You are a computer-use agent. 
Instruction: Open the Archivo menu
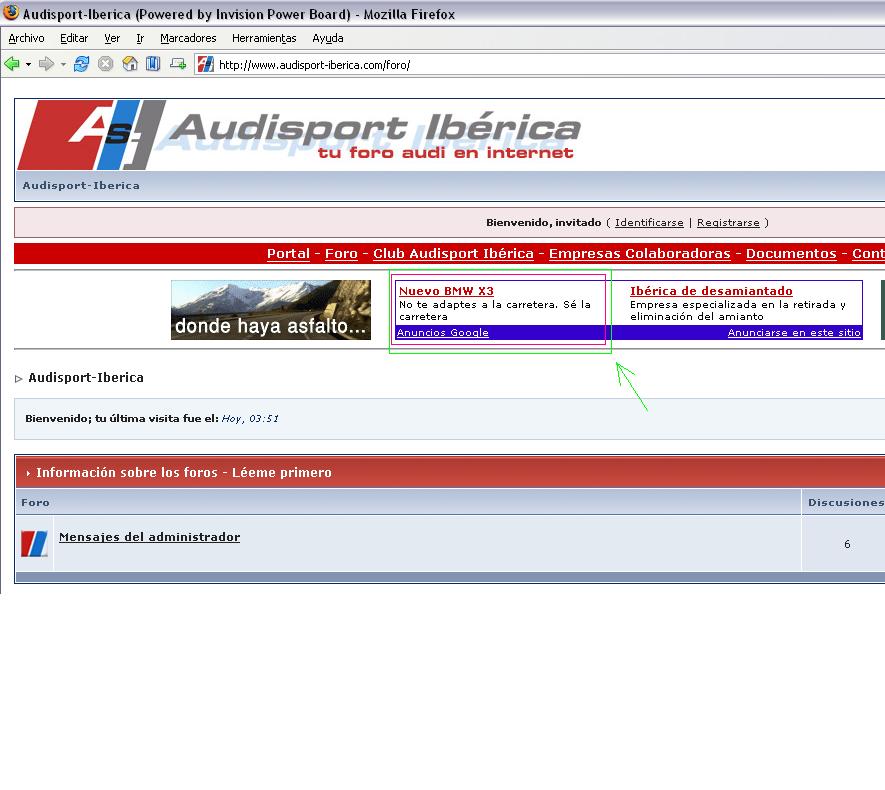[x=27, y=38]
